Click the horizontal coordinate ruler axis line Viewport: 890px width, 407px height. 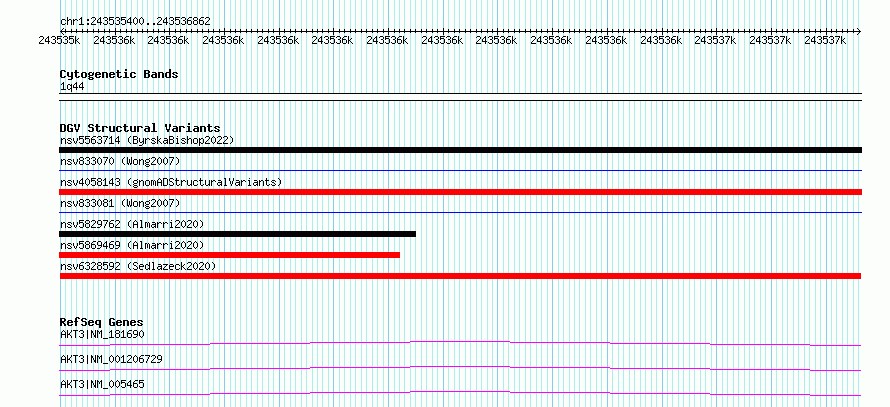tap(460, 31)
